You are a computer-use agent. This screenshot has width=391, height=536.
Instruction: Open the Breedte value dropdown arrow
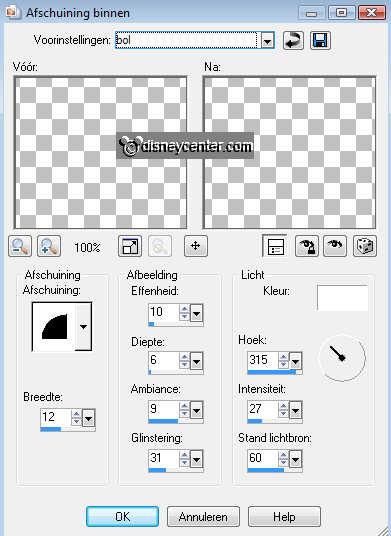(89, 418)
